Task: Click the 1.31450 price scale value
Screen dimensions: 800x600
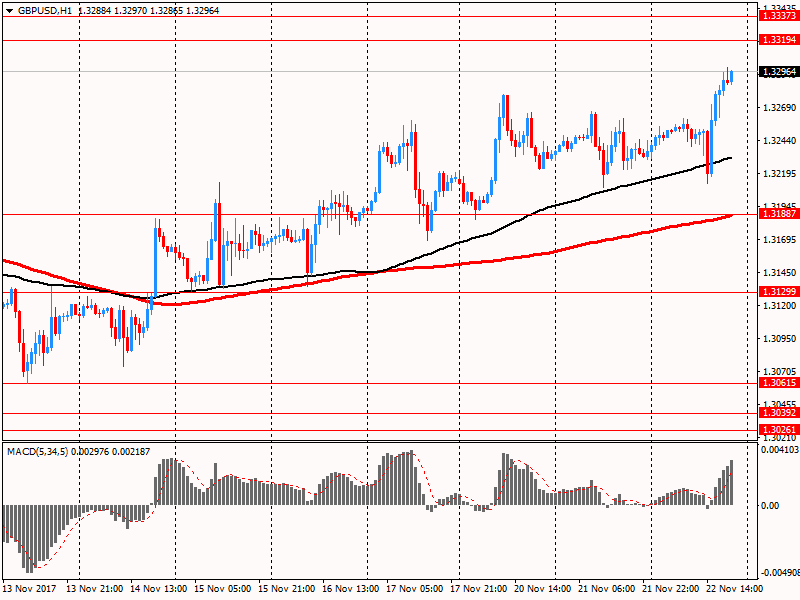Action: coord(780,273)
